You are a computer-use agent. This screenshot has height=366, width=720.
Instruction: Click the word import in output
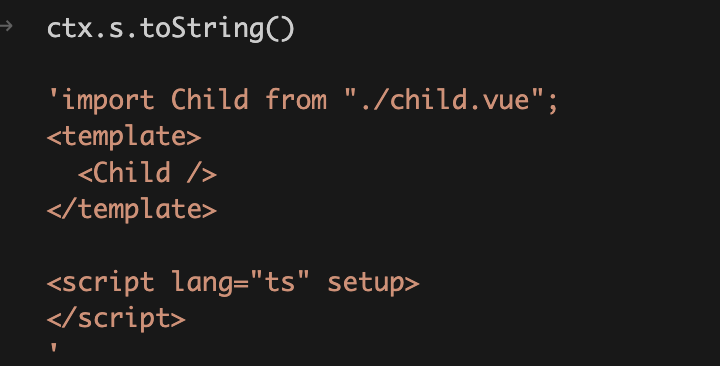click(108, 101)
